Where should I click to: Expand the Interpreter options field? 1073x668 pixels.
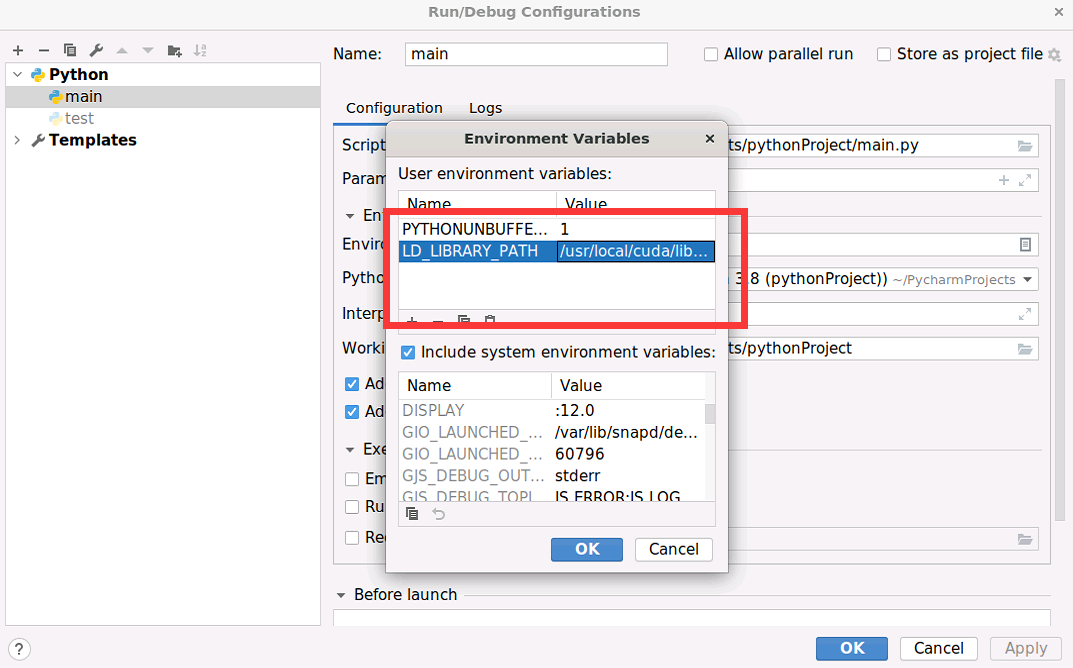pyautogui.click(x=1024, y=314)
